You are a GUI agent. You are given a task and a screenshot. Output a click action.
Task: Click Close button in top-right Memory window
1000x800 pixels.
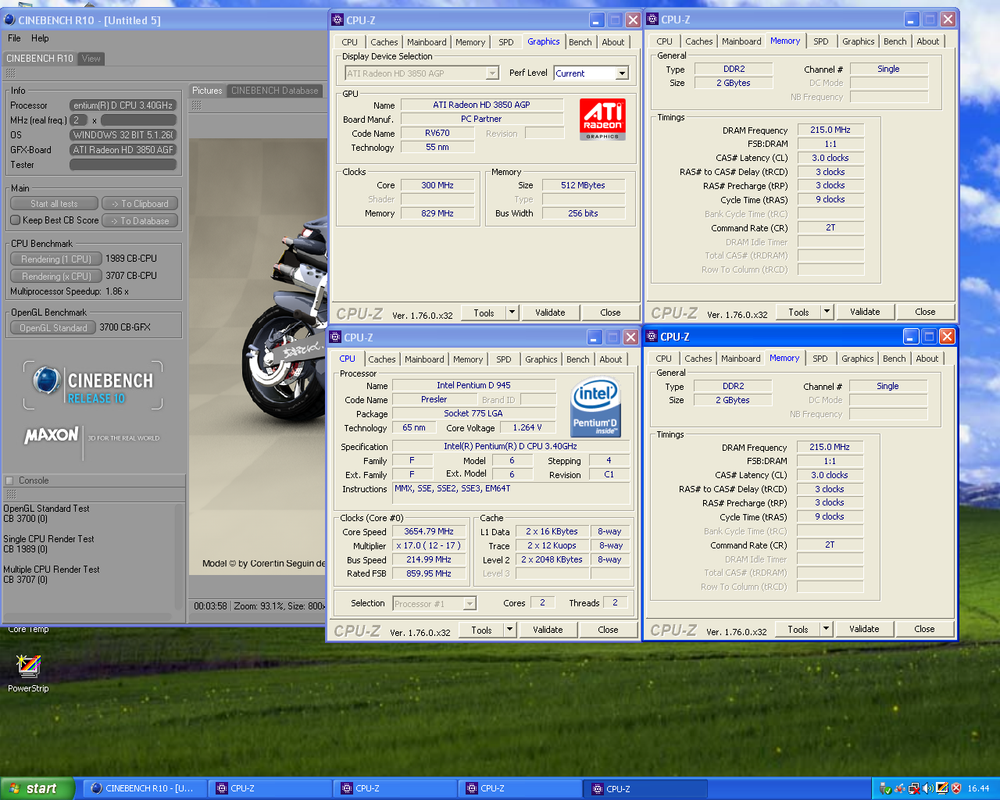pos(925,312)
